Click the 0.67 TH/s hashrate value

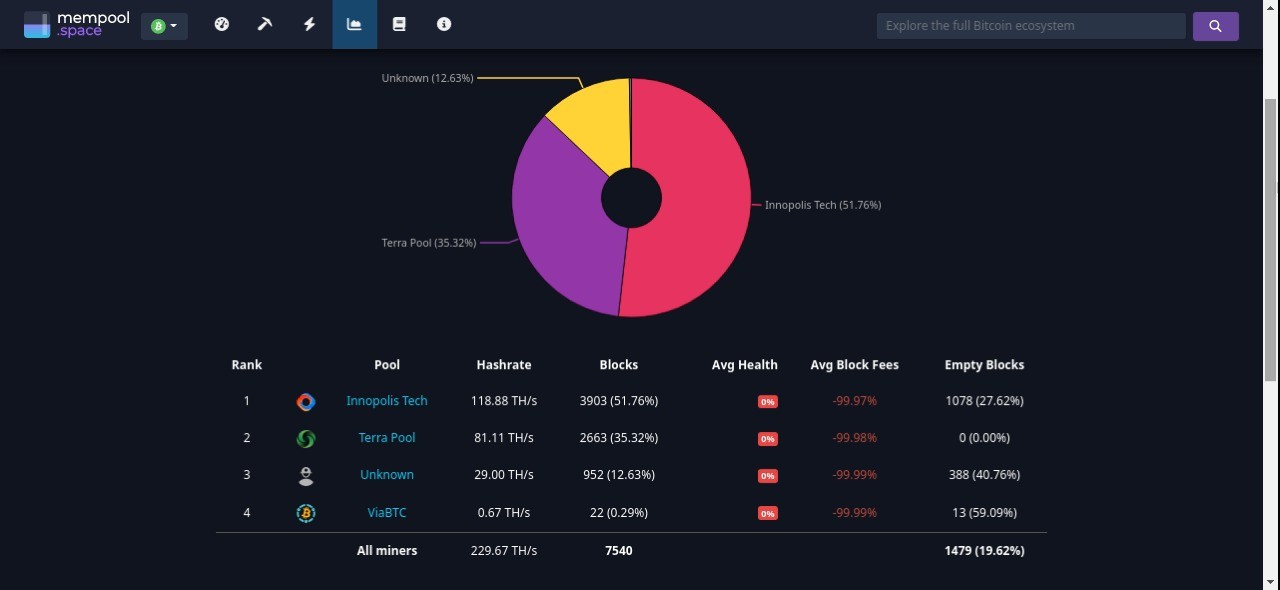(x=504, y=513)
